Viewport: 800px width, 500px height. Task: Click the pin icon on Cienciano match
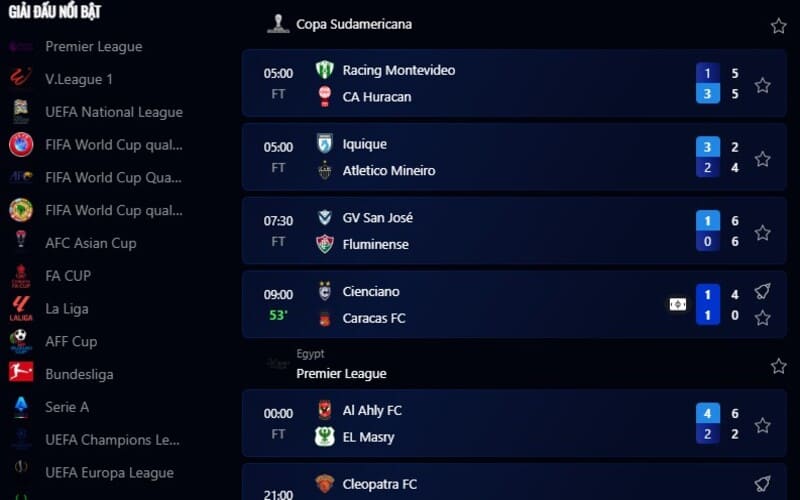click(x=762, y=291)
